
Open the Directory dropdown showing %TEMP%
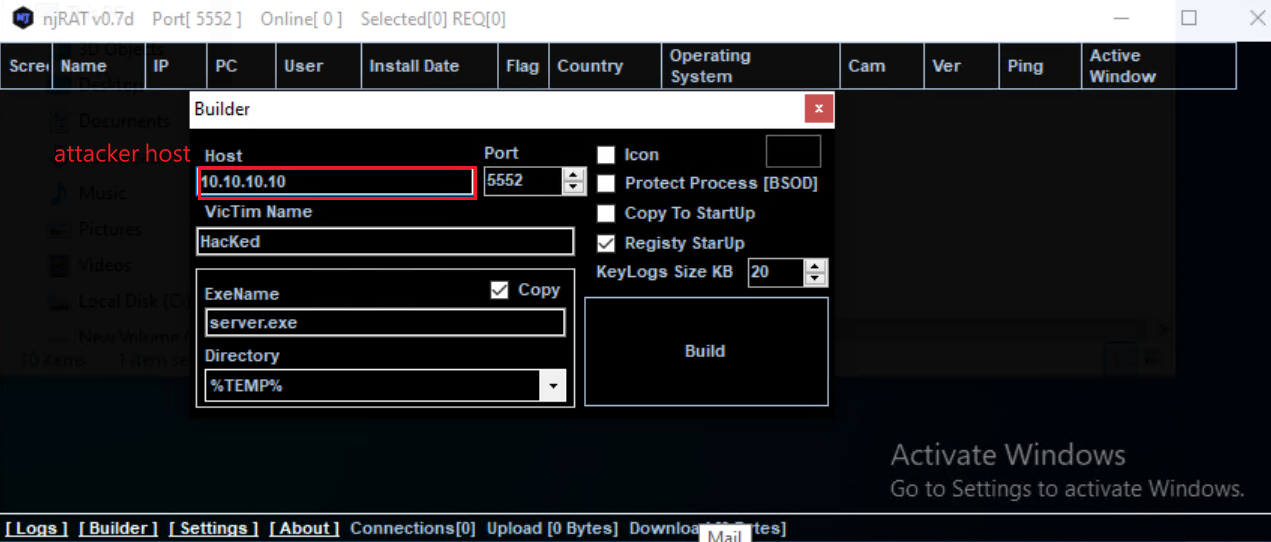[551, 386]
